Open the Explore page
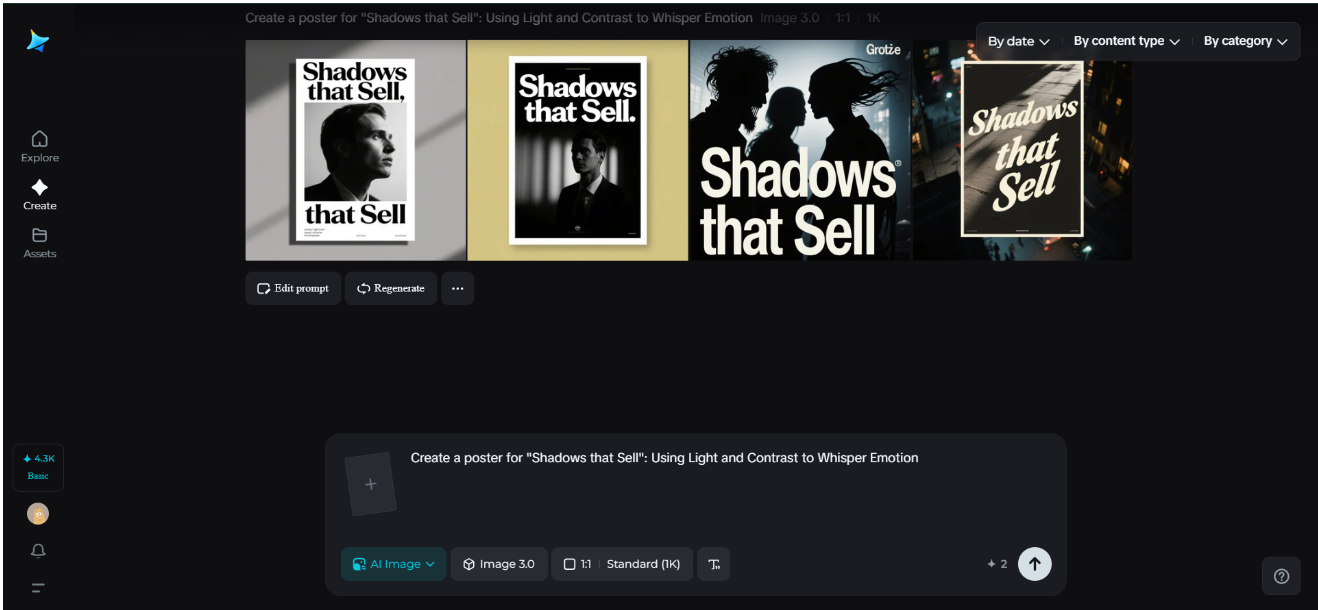The width and height of the screenshot is (1318, 610). coord(40,146)
